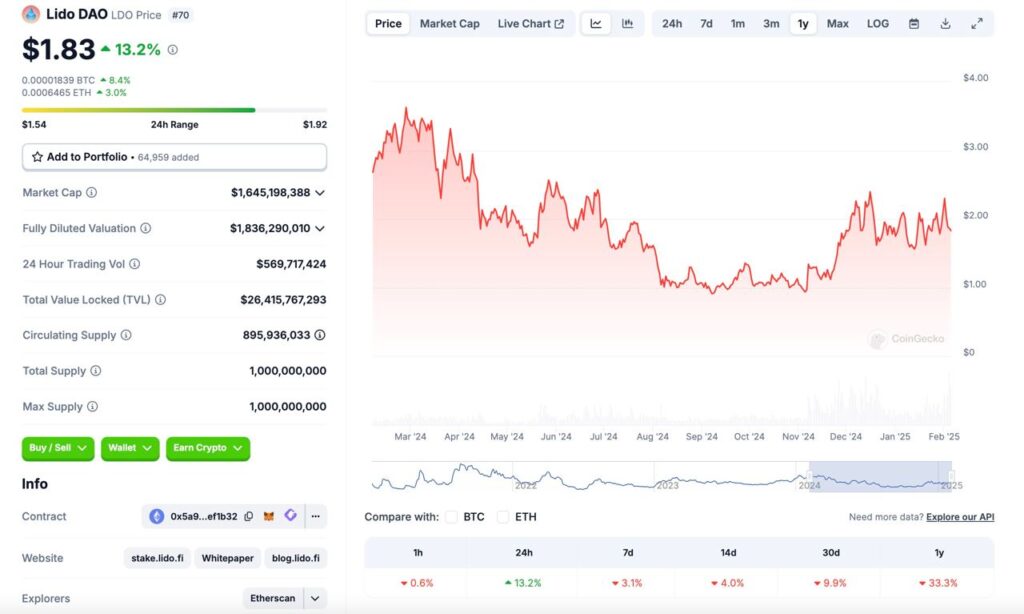Switch to the line chart view icon
1024x614 pixels.
[596, 24]
